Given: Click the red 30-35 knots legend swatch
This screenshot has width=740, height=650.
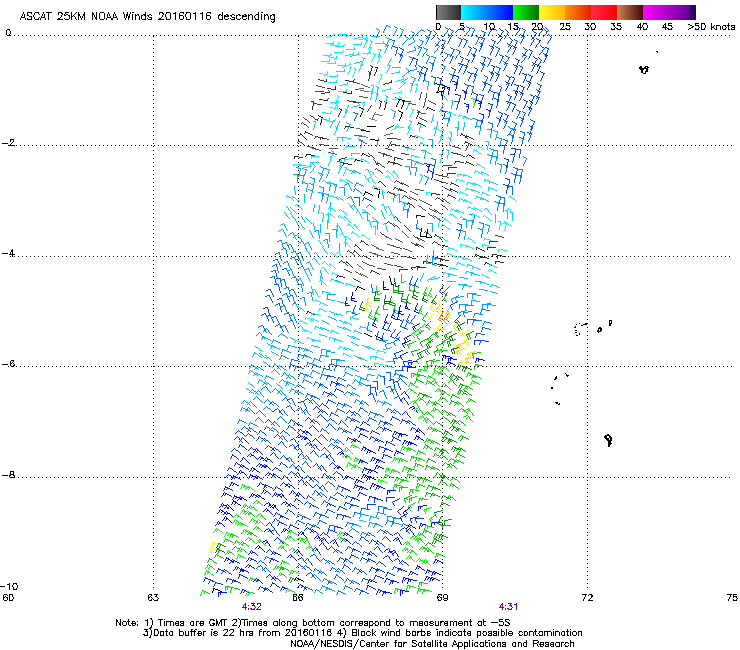Looking at the screenshot, I should coord(604,12).
